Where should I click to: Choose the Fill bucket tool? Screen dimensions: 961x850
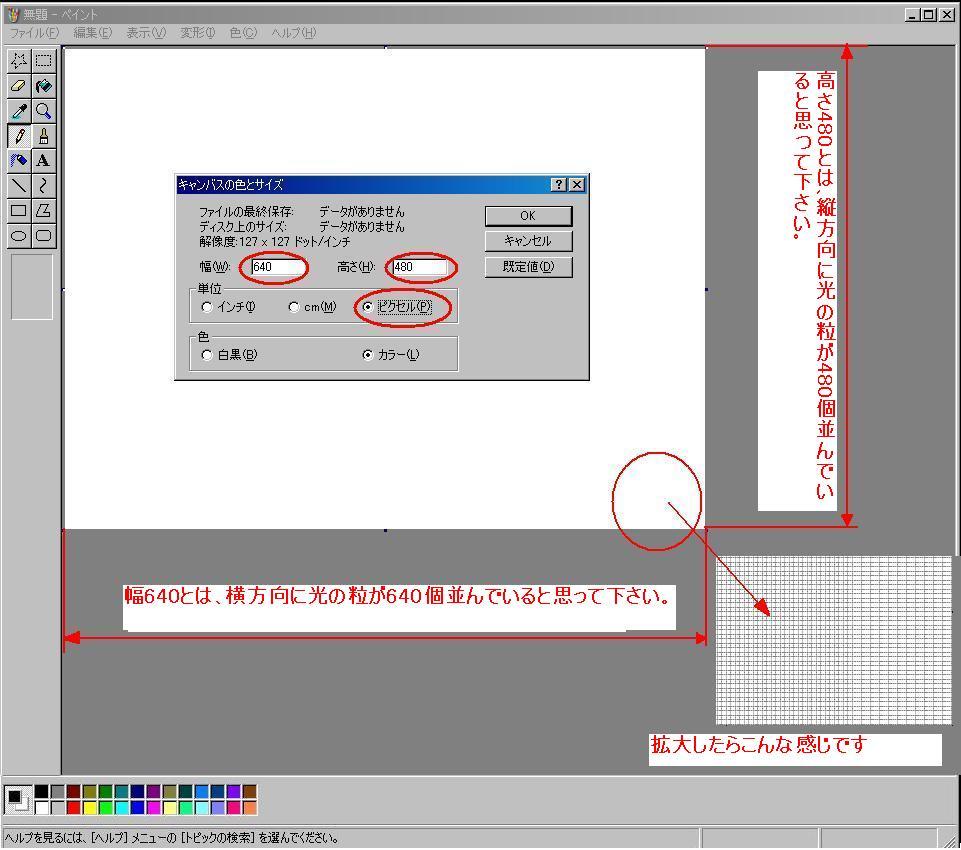[43, 86]
